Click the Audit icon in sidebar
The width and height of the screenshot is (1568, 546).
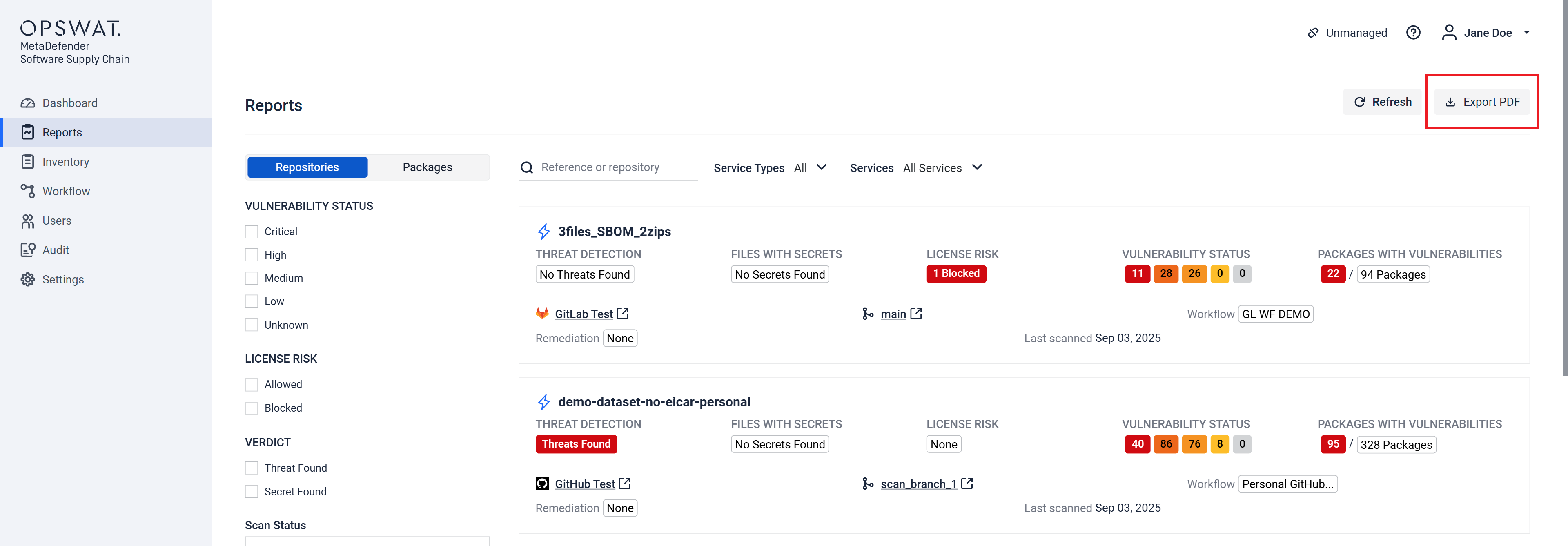(27, 250)
